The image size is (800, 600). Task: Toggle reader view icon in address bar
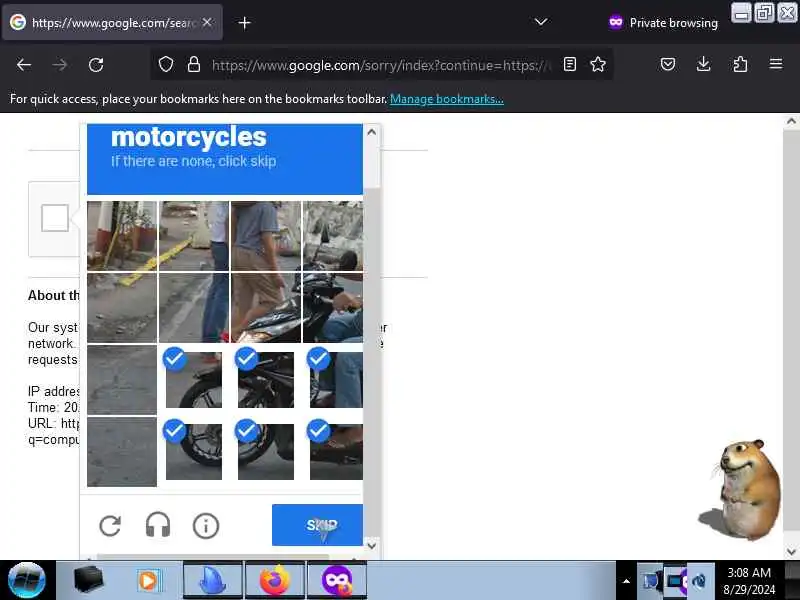pos(570,64)
